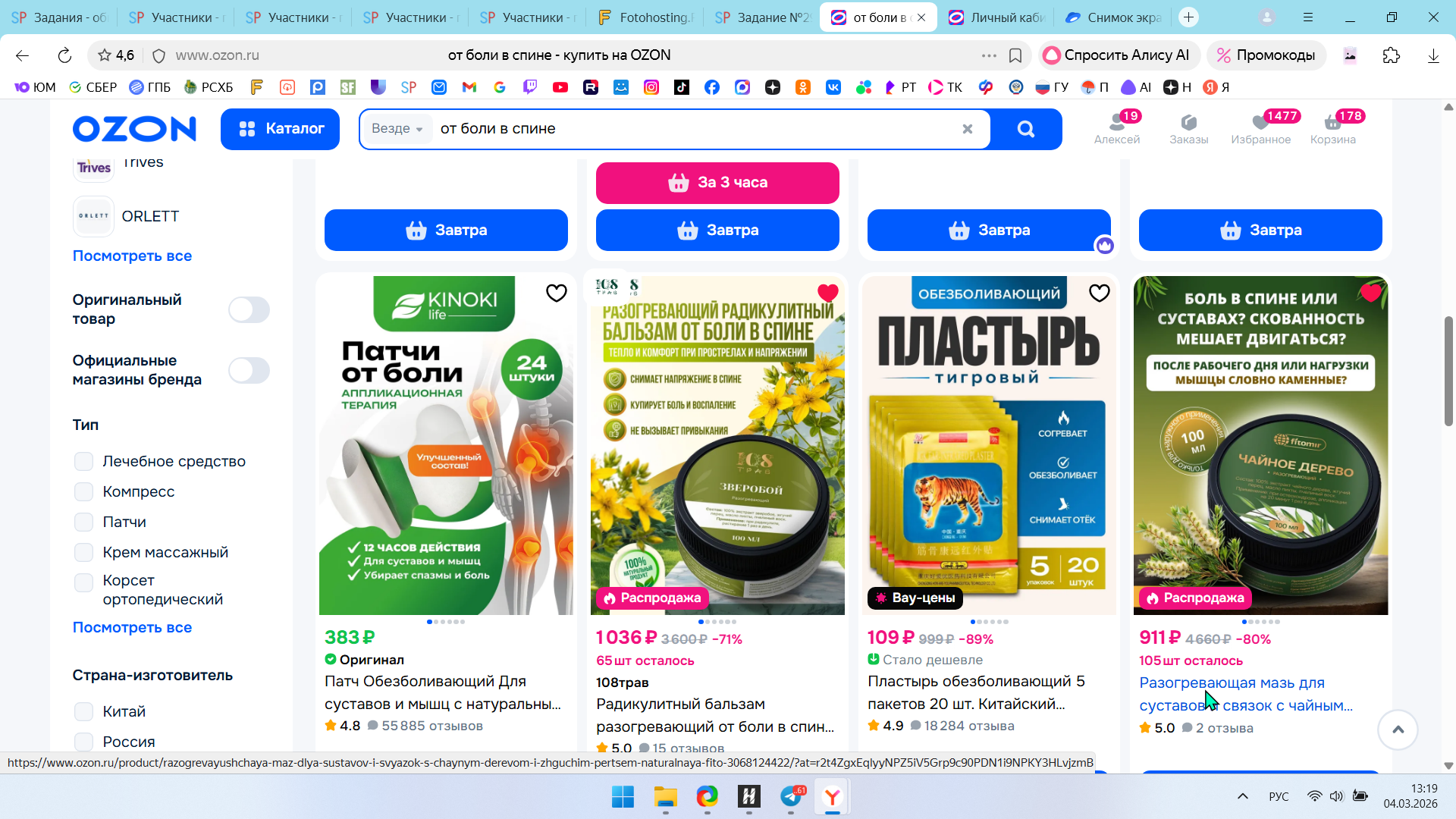
Task: Favorite the tiger plaster product heart
Action: pos(1099,293)
